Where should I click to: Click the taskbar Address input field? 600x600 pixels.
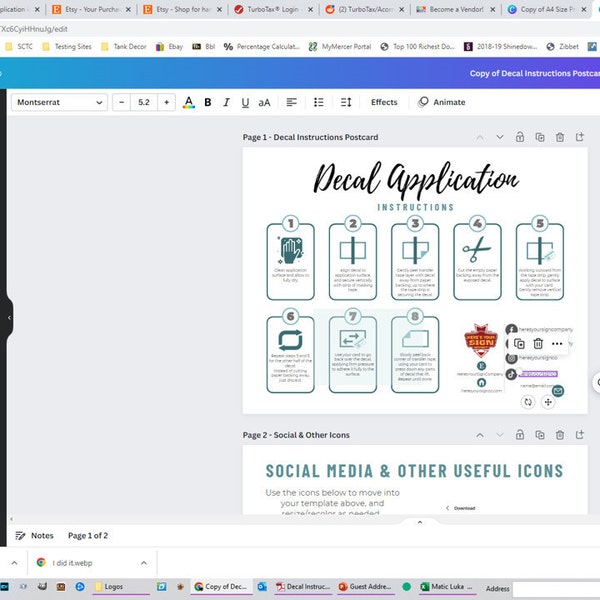click(556, 588)
